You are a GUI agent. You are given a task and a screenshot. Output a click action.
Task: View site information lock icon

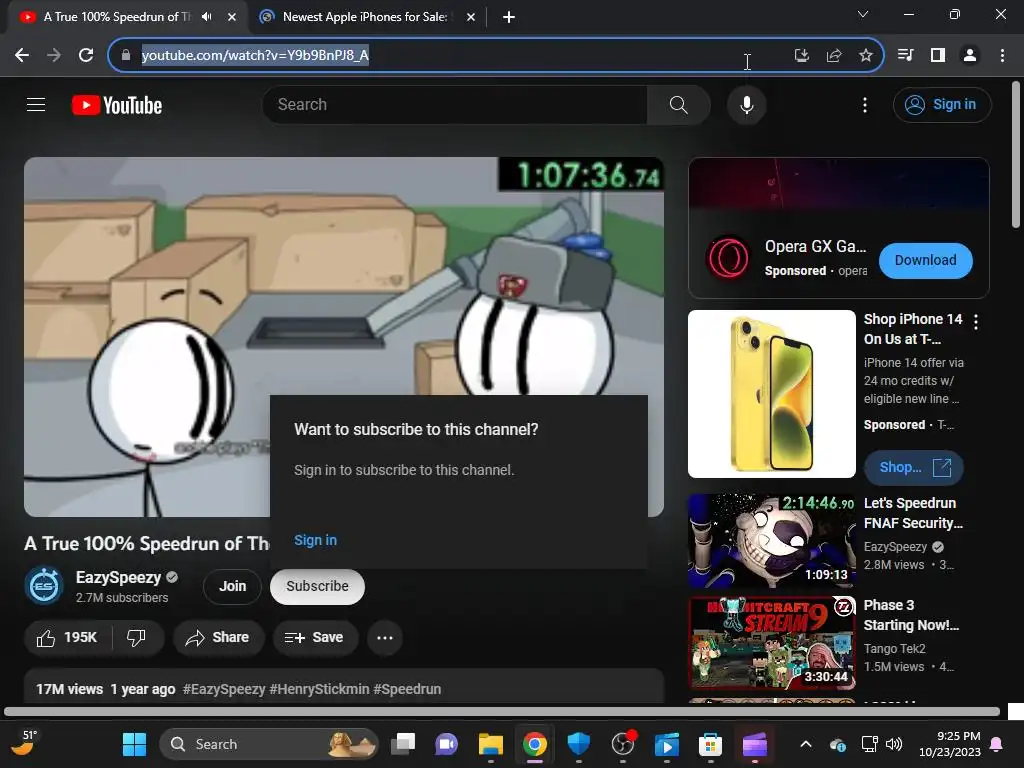click(125, 55)
